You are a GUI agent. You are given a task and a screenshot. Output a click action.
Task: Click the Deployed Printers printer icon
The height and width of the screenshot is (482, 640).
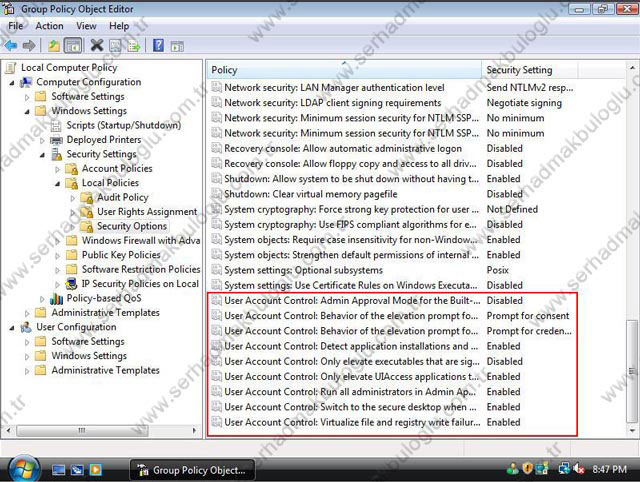click(56, 140)
